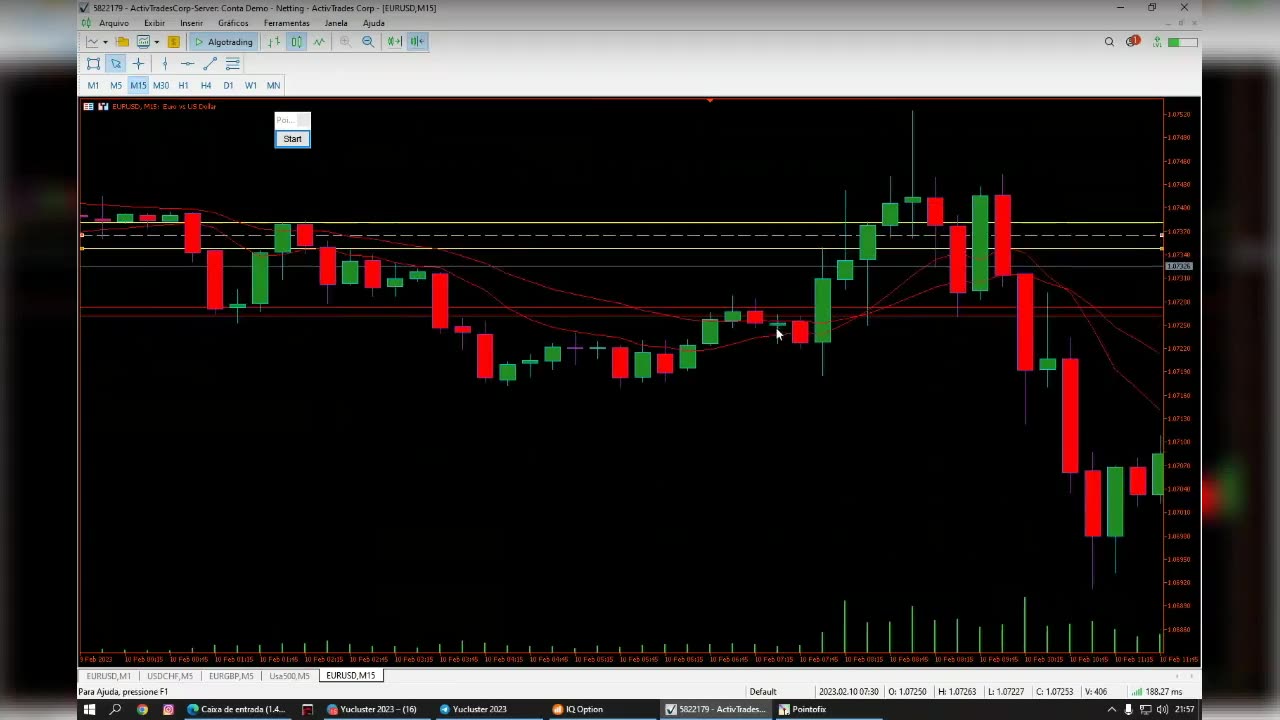Viewport: 1280px width, 720px height.
Task: Click the zoom in magnifier
Action: coord(345,42)
